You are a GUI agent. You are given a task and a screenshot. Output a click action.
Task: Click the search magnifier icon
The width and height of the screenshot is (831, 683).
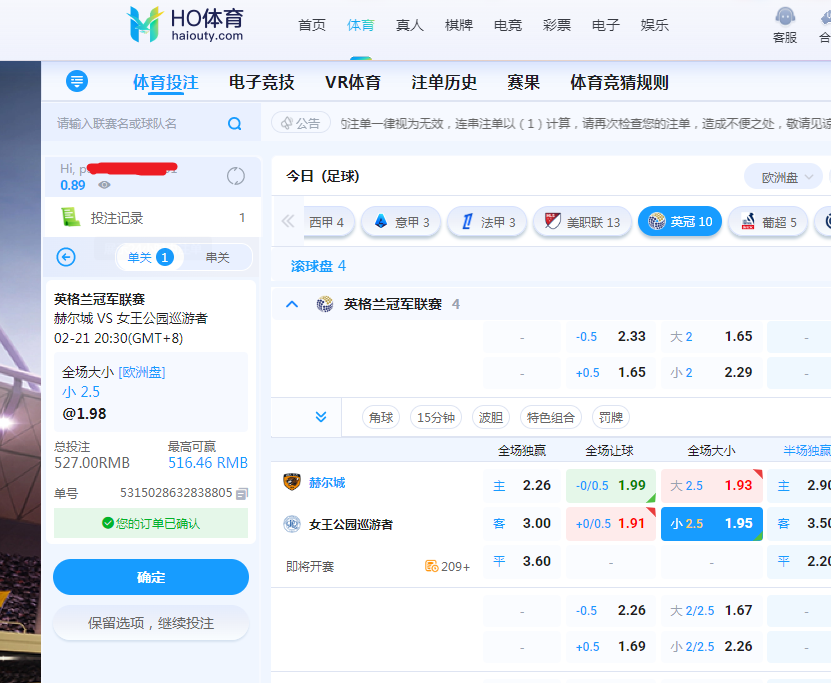(x=234, y=124)
